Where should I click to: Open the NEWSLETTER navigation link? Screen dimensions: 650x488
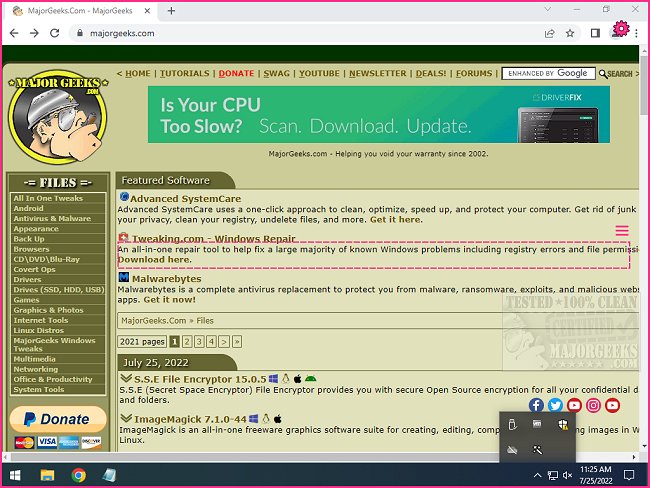378,73
